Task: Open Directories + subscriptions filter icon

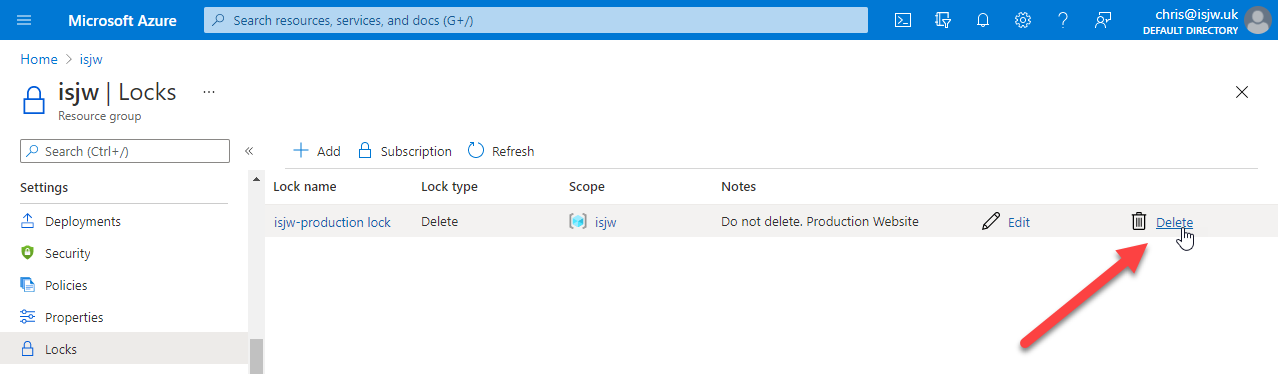Action: pos(942,20)
